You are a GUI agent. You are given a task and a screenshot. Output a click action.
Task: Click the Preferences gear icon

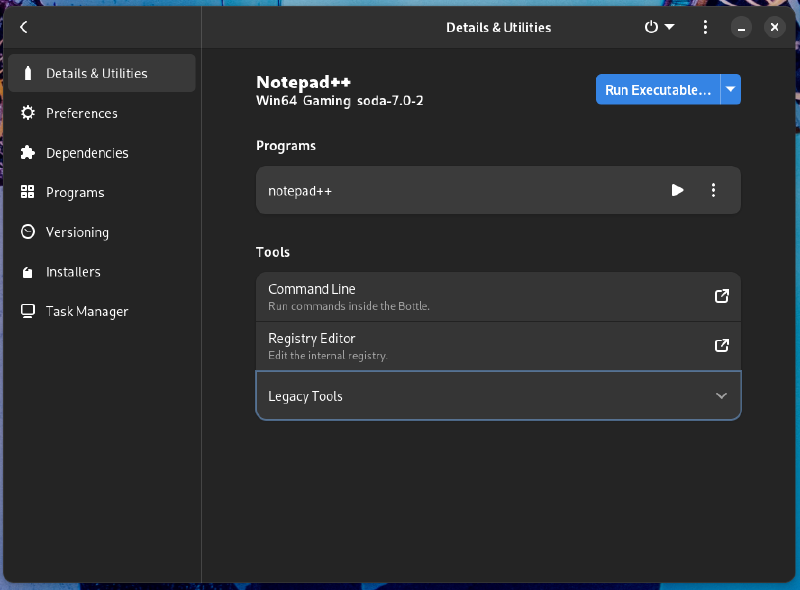tap(28, 113)
